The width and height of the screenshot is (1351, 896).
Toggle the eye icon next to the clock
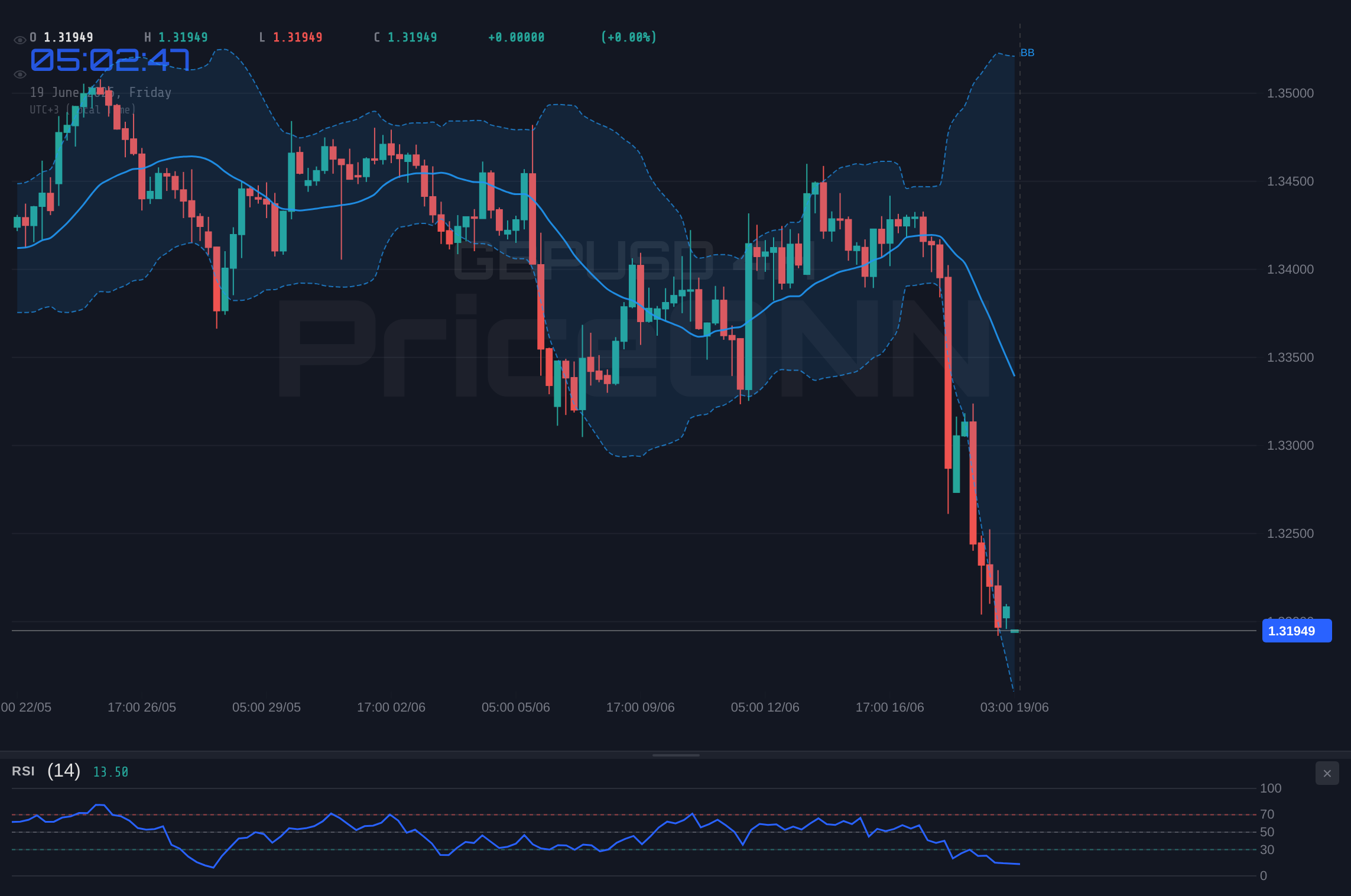click(20, 74)
